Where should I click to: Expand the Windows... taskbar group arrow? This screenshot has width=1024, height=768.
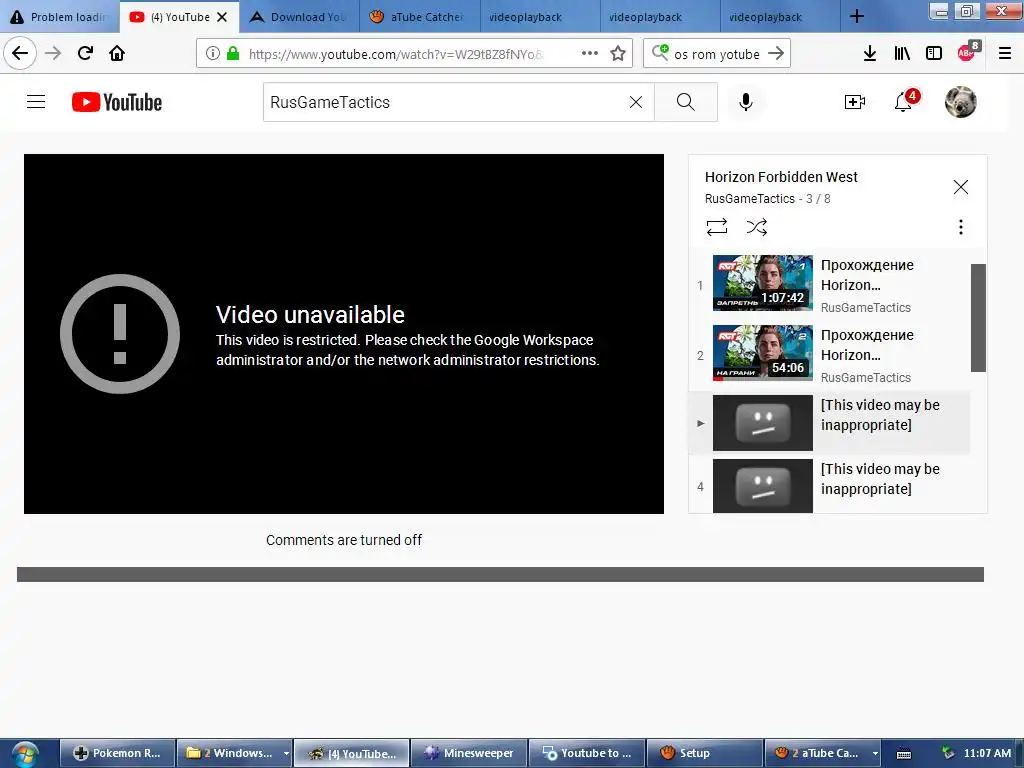tap(285, 754)
